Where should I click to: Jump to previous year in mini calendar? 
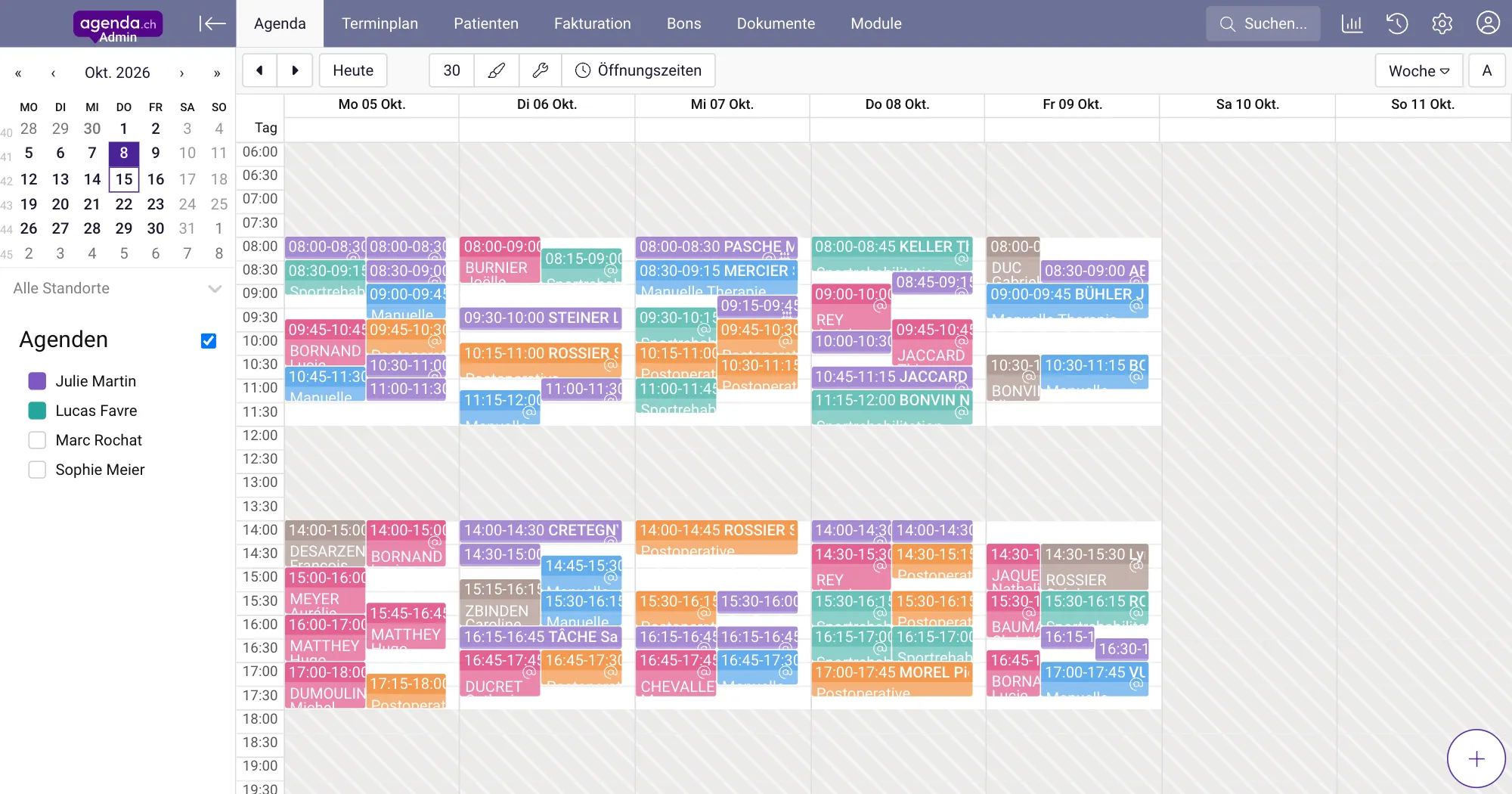18,73
